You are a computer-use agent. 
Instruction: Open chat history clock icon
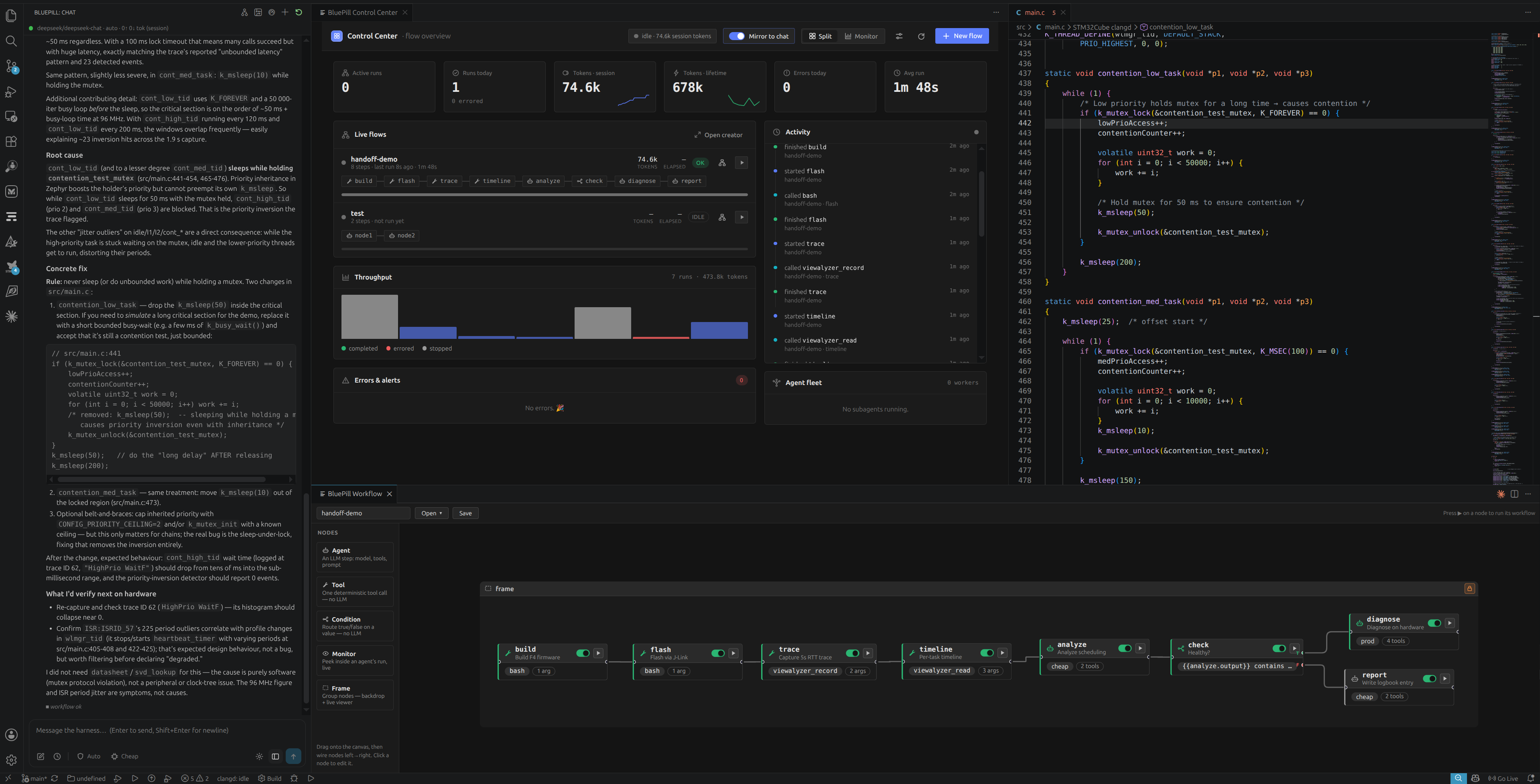[x=57, y=756]
